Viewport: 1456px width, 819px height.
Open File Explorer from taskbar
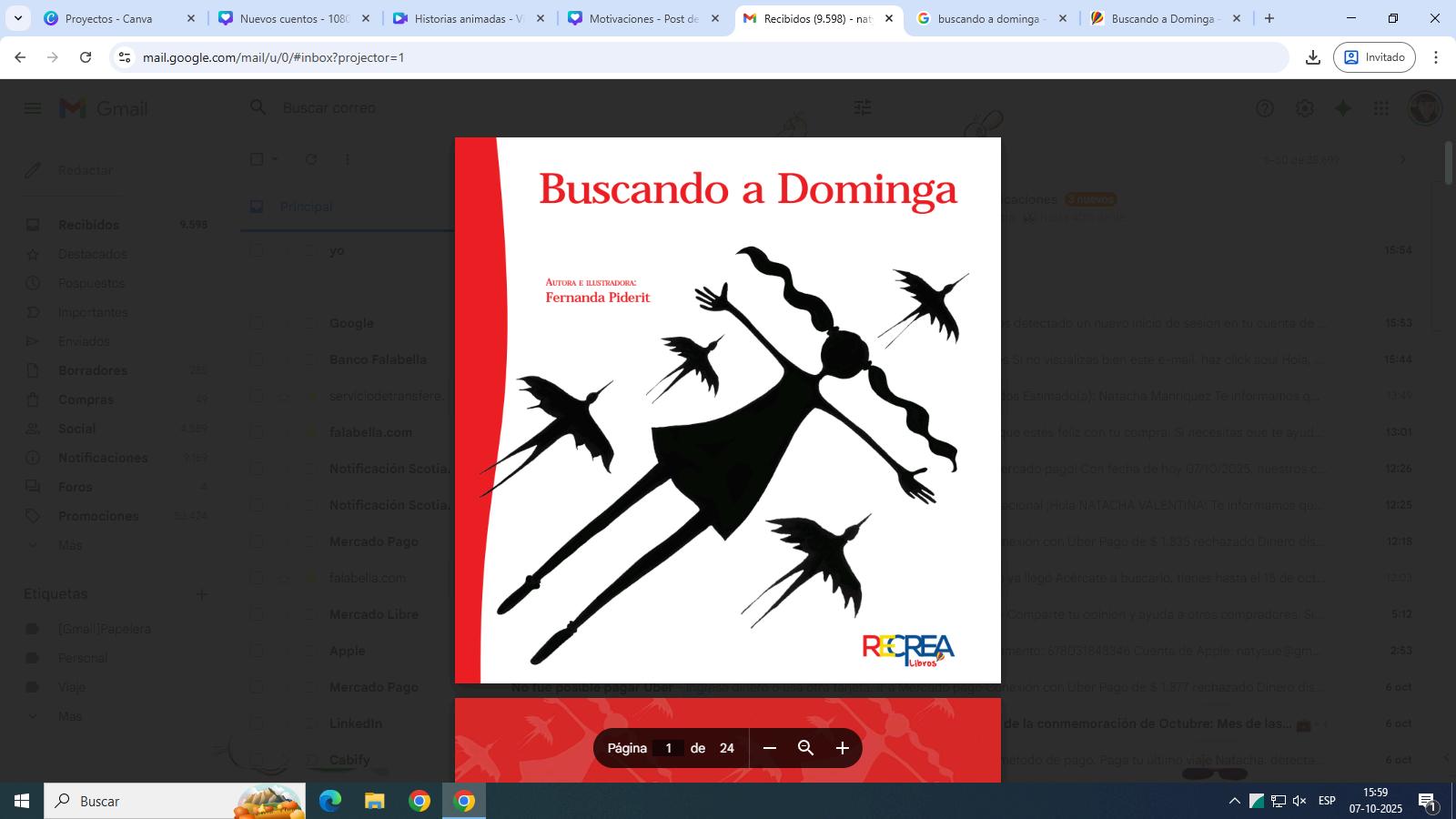(375, 801)
